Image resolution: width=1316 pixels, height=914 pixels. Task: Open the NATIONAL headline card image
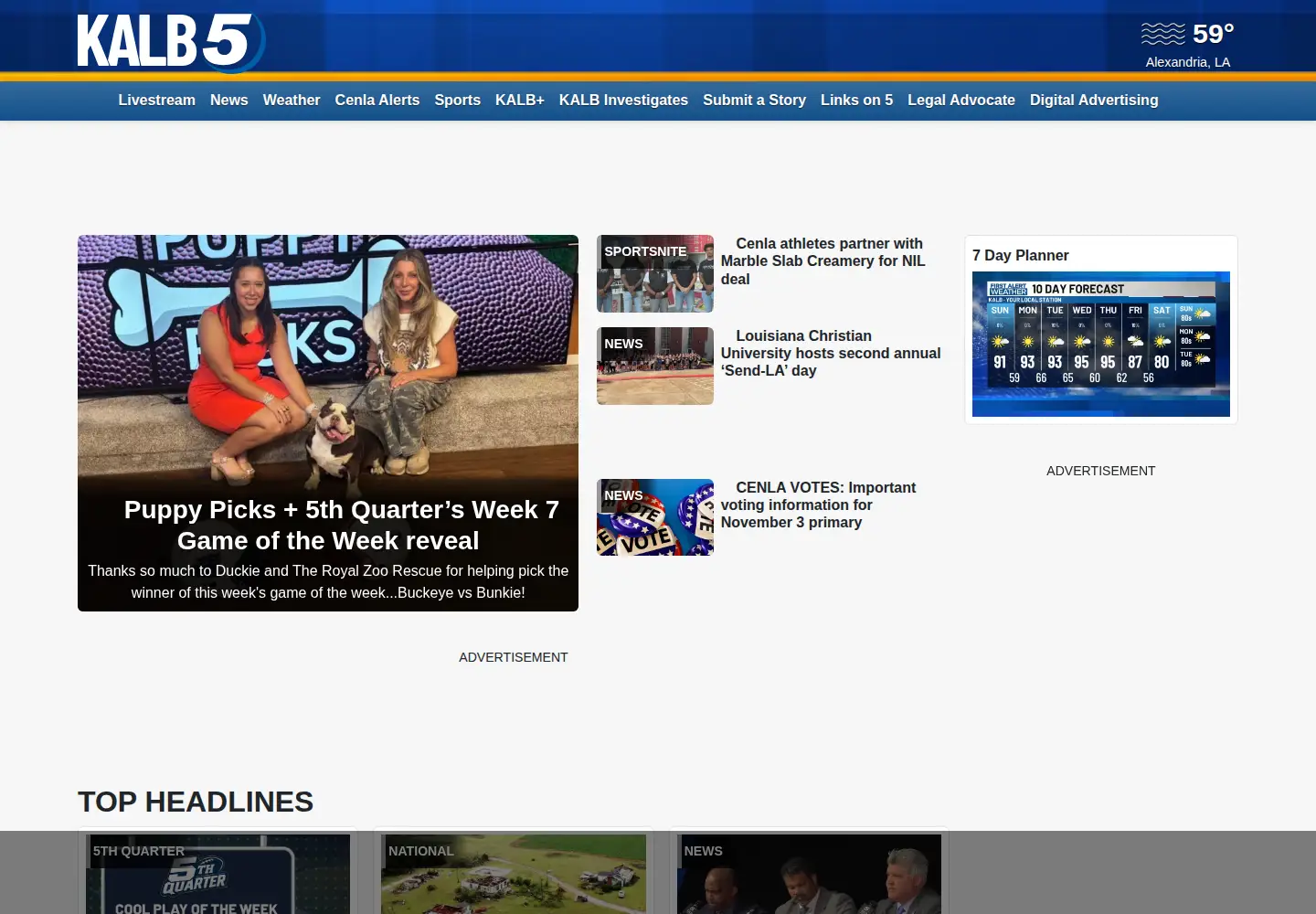tap(514, 874)
